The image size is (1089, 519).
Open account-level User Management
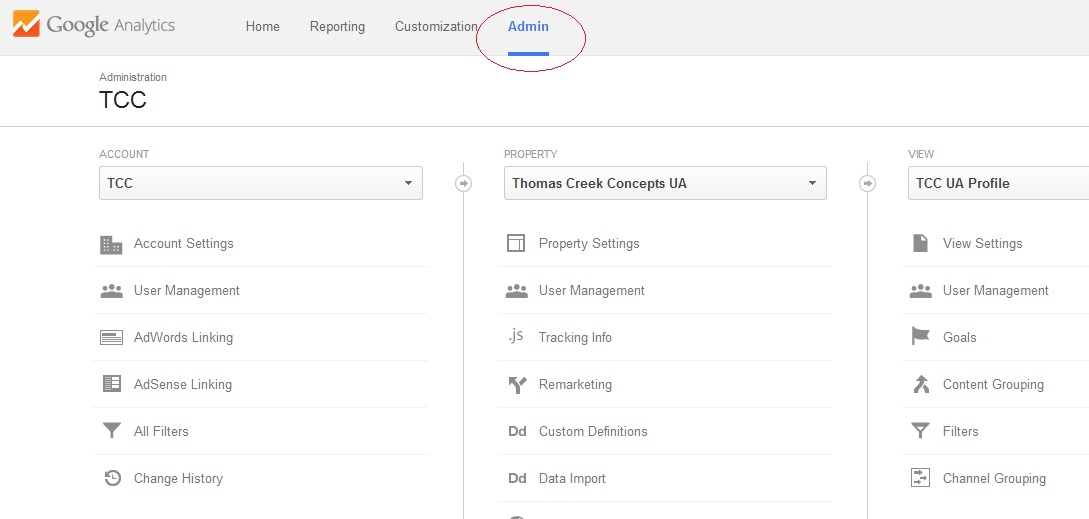pos(187,291)
